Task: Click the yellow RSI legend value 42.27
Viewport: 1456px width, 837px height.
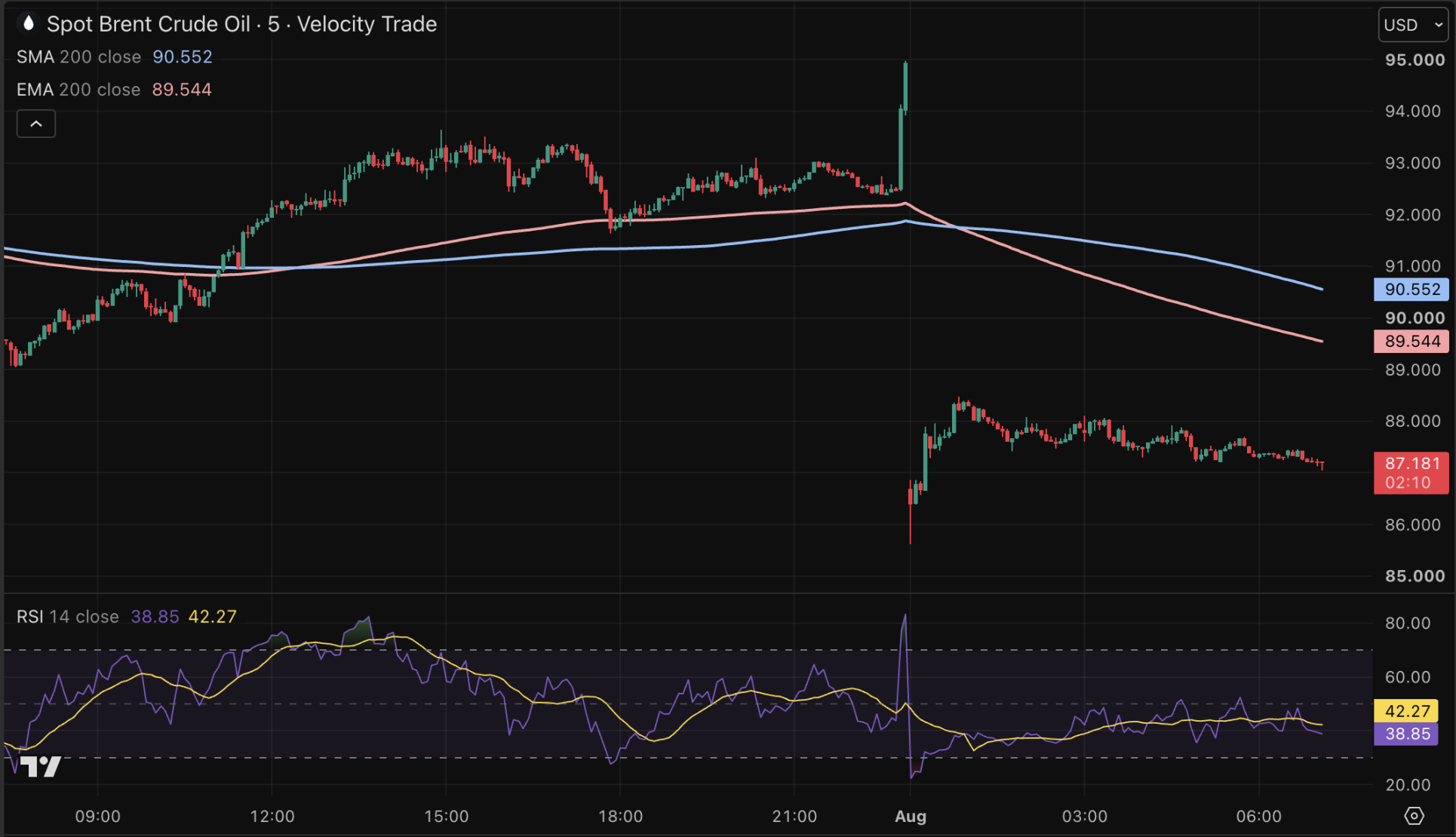Action: tap(213, 617)
